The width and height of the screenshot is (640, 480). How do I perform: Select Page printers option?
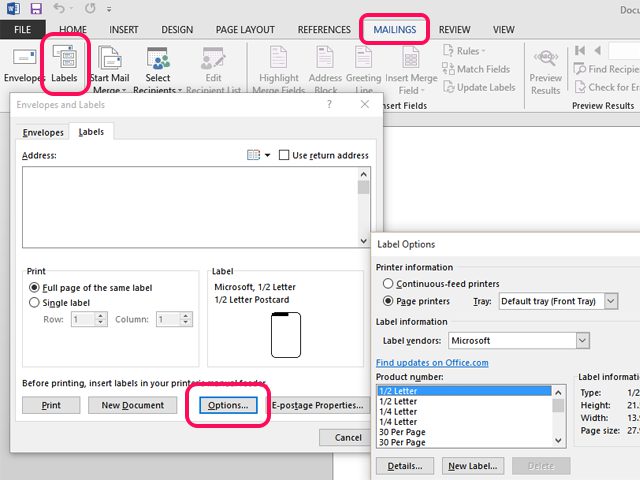pos(416,301)
